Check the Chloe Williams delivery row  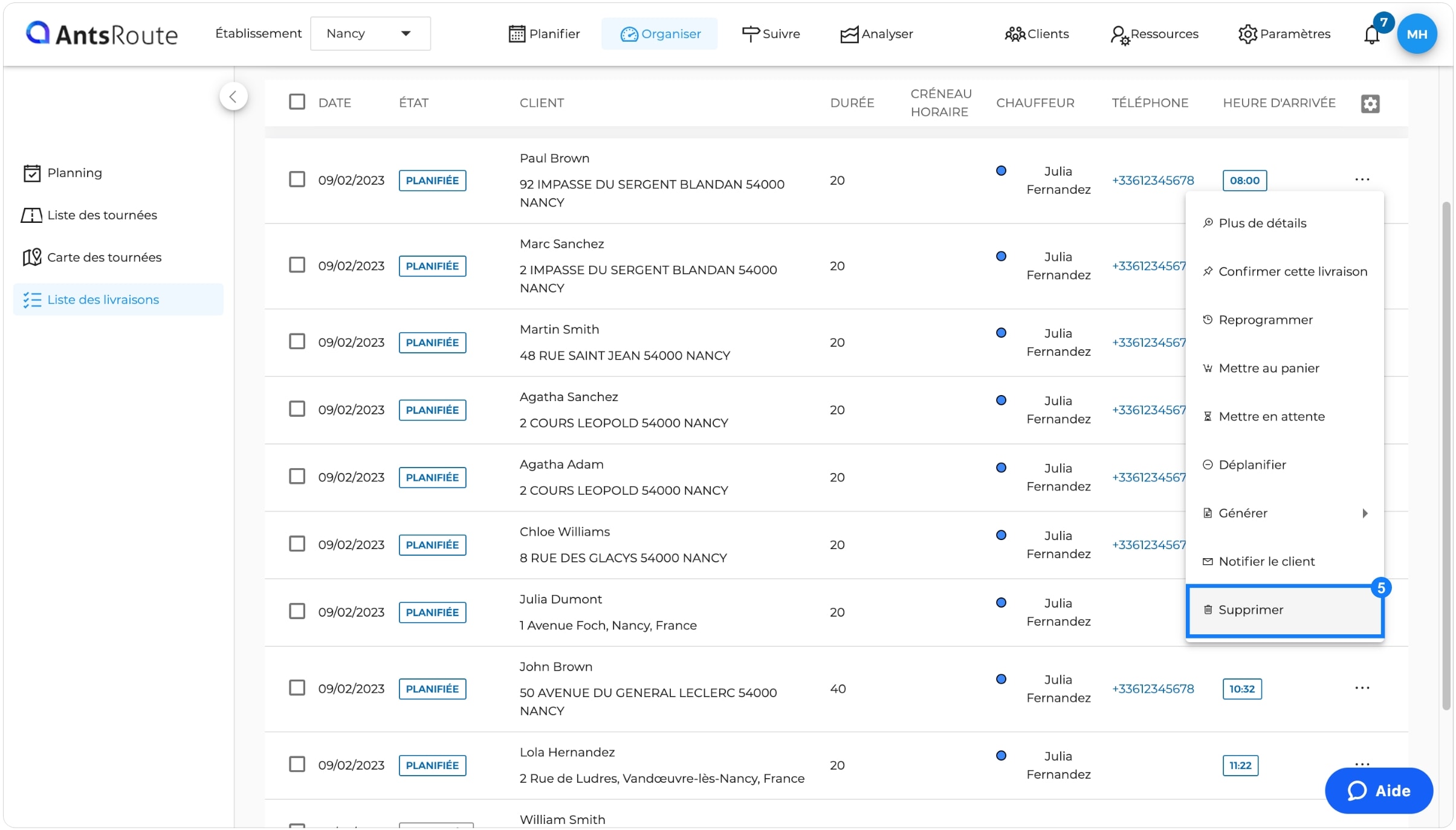pyautogui.click(x=297, y=544)
